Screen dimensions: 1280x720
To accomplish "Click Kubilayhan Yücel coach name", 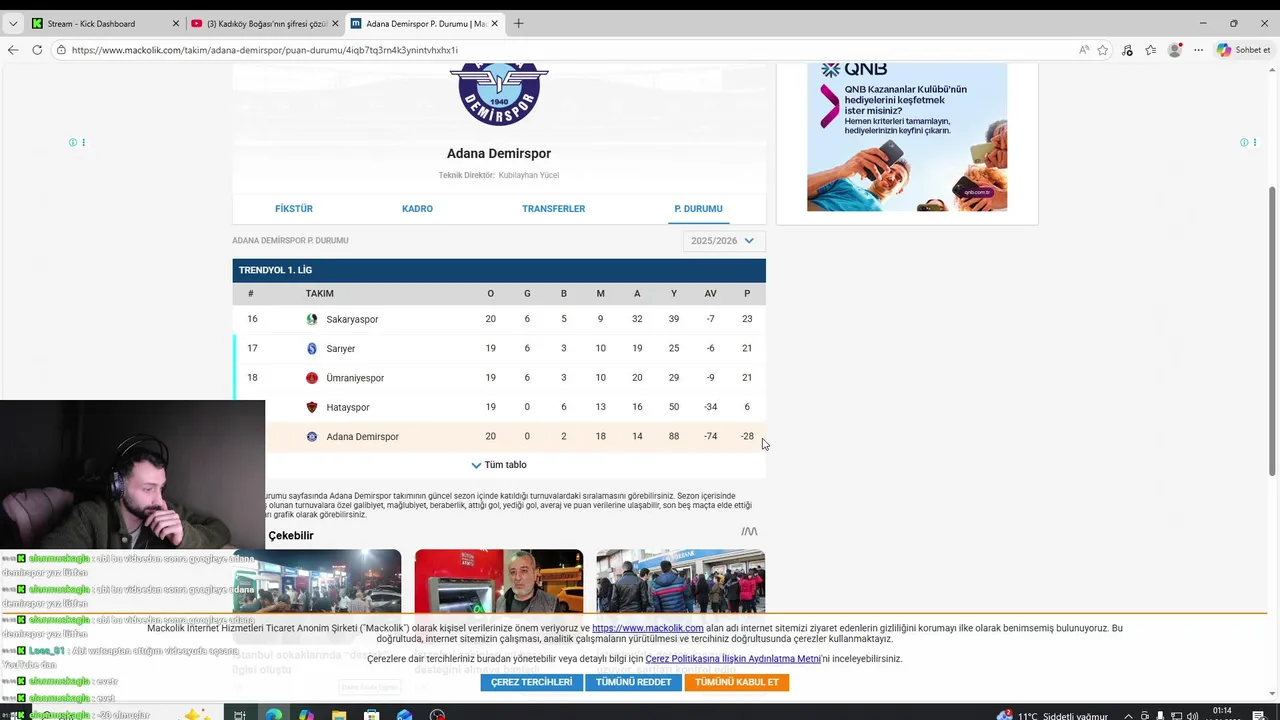I will [x=529, y=176].
